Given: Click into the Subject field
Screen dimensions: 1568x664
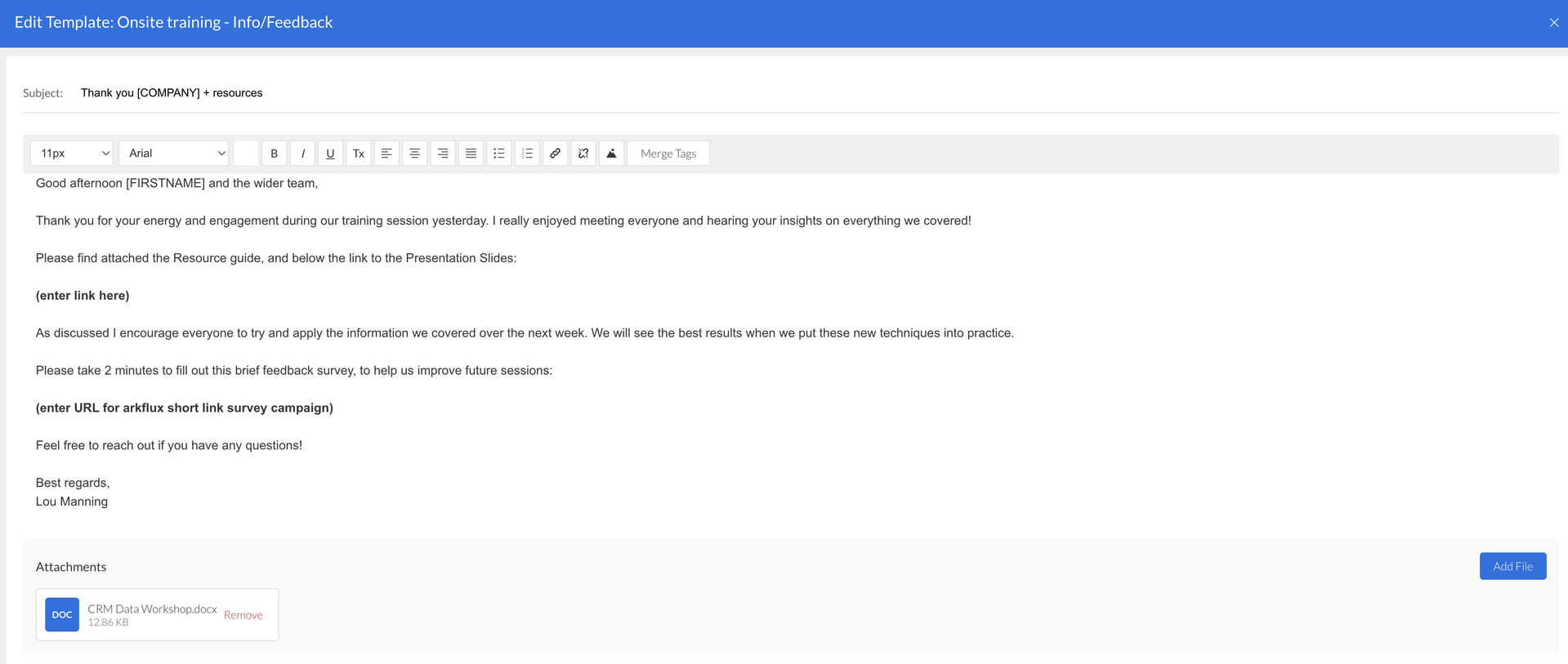Looking at the screenshot, I should pyautogui.click(x=490, y=93).
